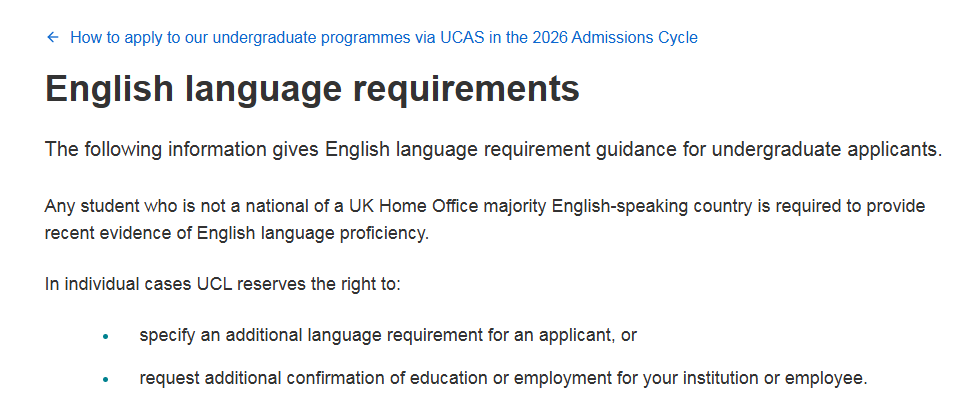Click the "specify an additional language requirement" text

click(x=388, y=335)
